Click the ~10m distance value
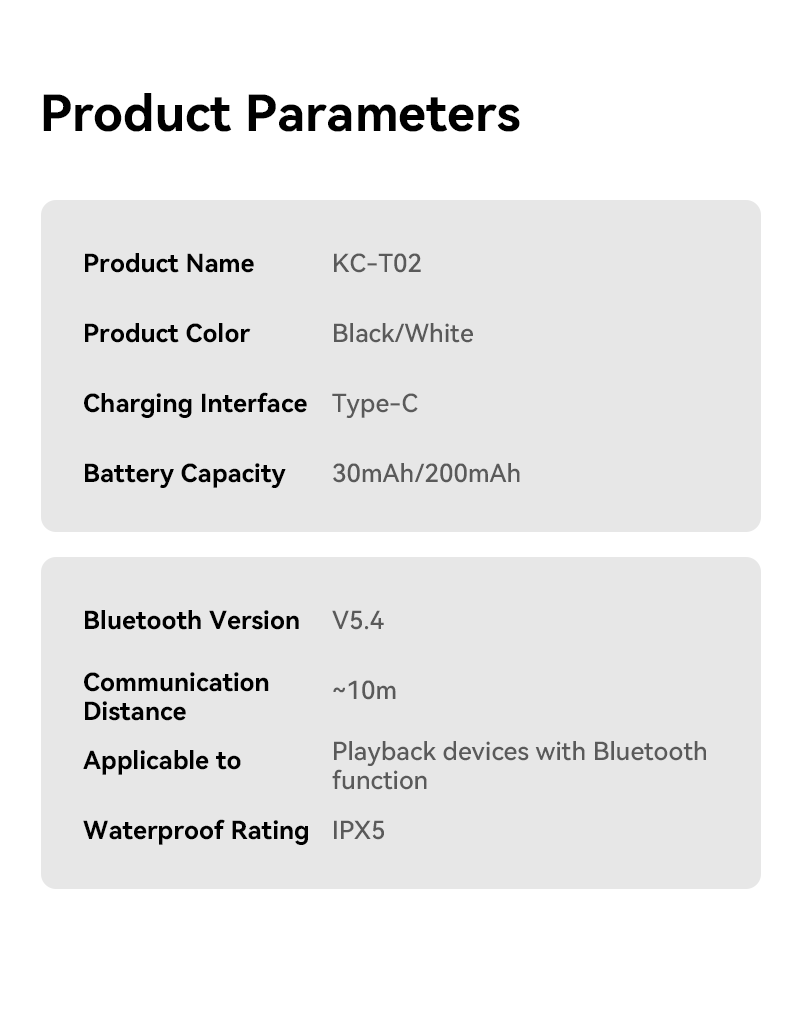The image size is (800, 1018). tap(364, 691)
